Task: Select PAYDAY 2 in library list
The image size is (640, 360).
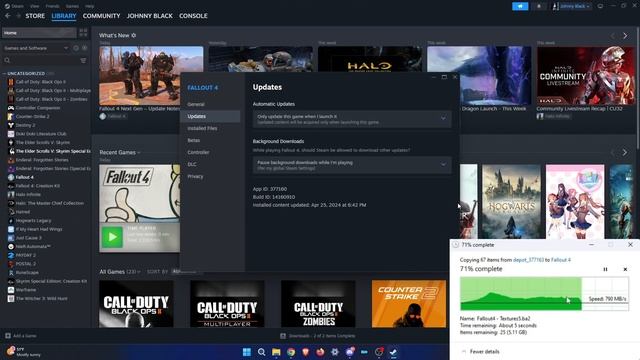Action: [x=26, y=255]
